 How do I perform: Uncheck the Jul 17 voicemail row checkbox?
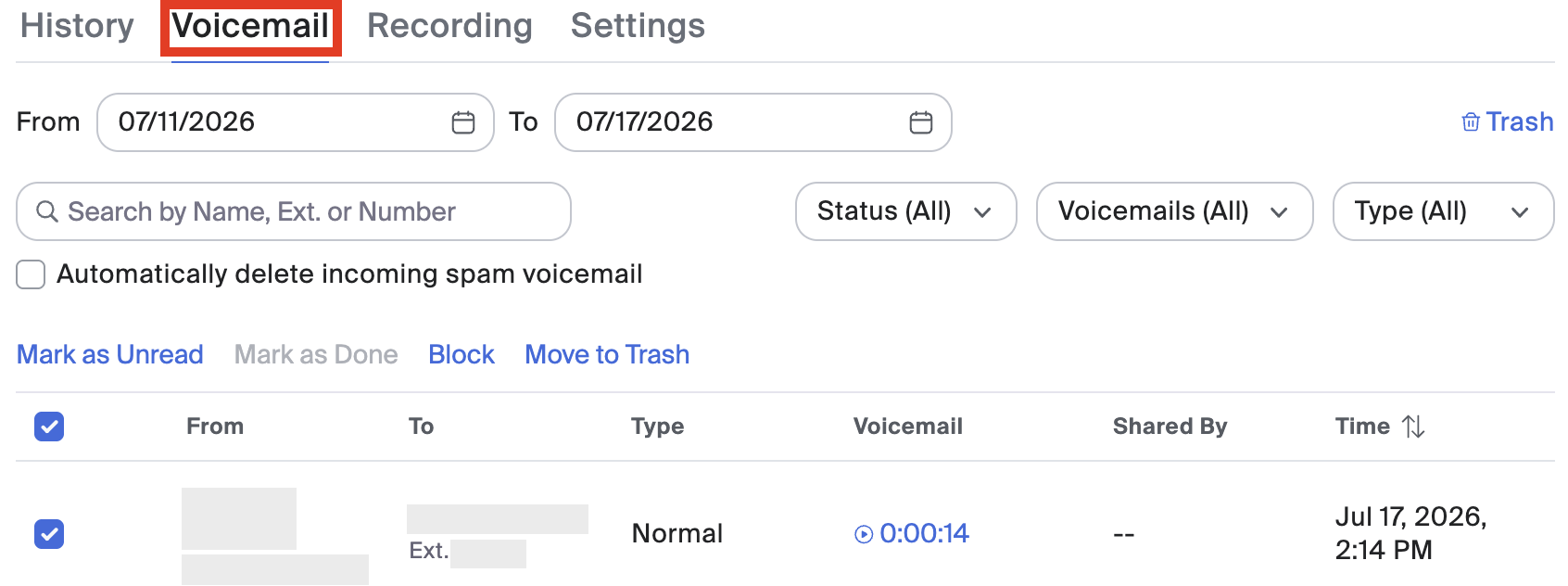pos(49,534)
